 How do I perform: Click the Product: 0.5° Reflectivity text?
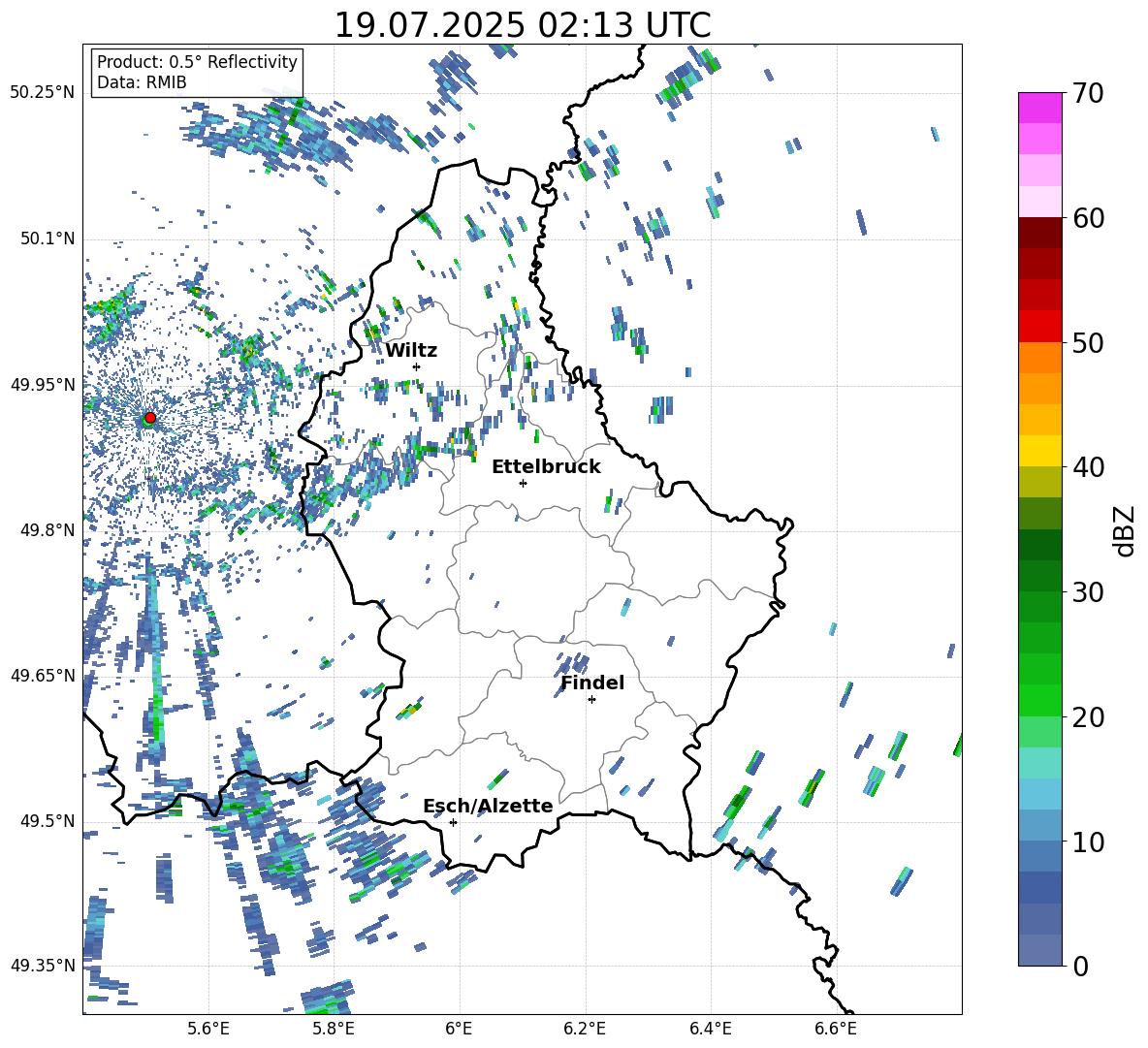tap(197, 62)
